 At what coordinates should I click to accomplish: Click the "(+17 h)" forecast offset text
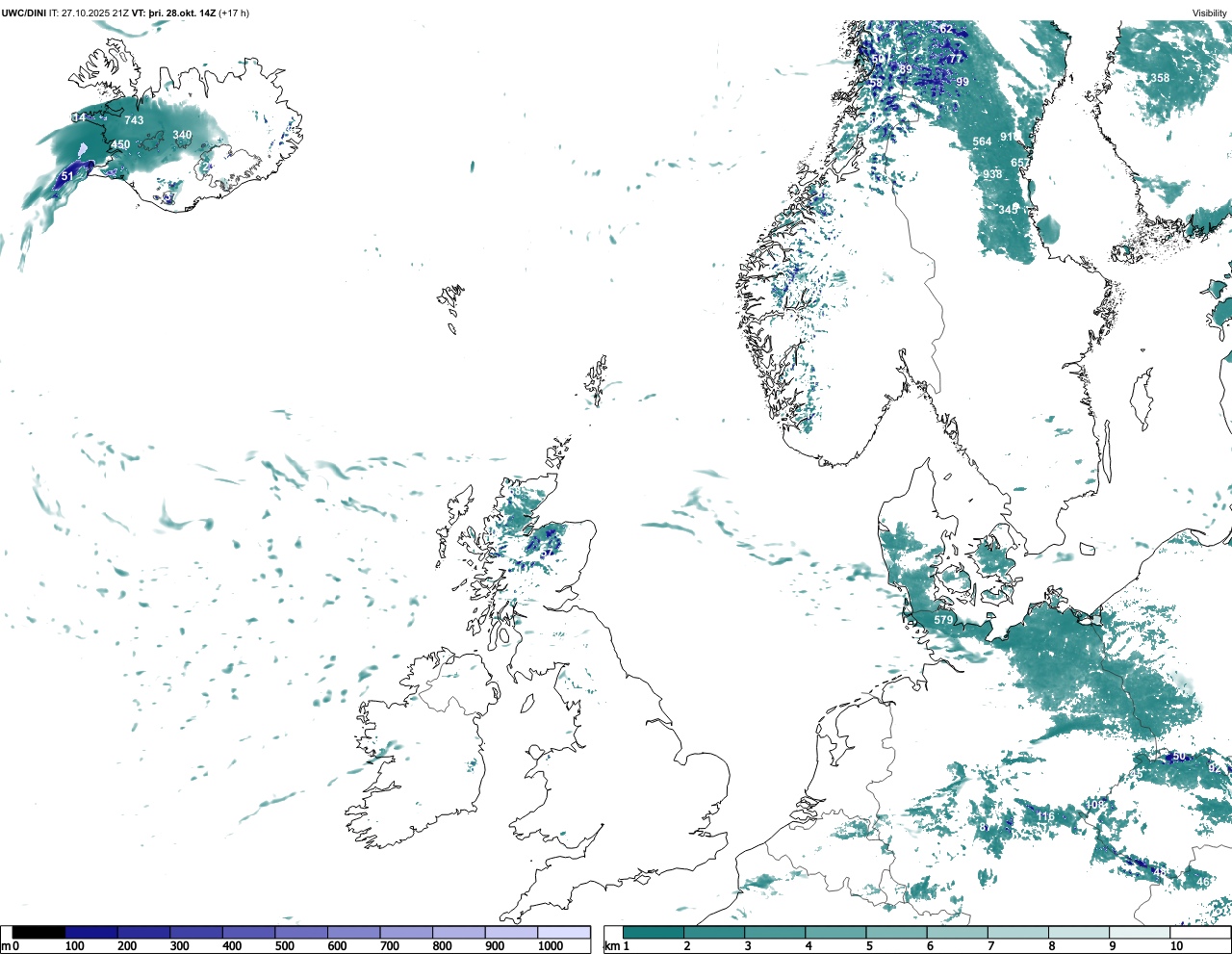(234, 13)
